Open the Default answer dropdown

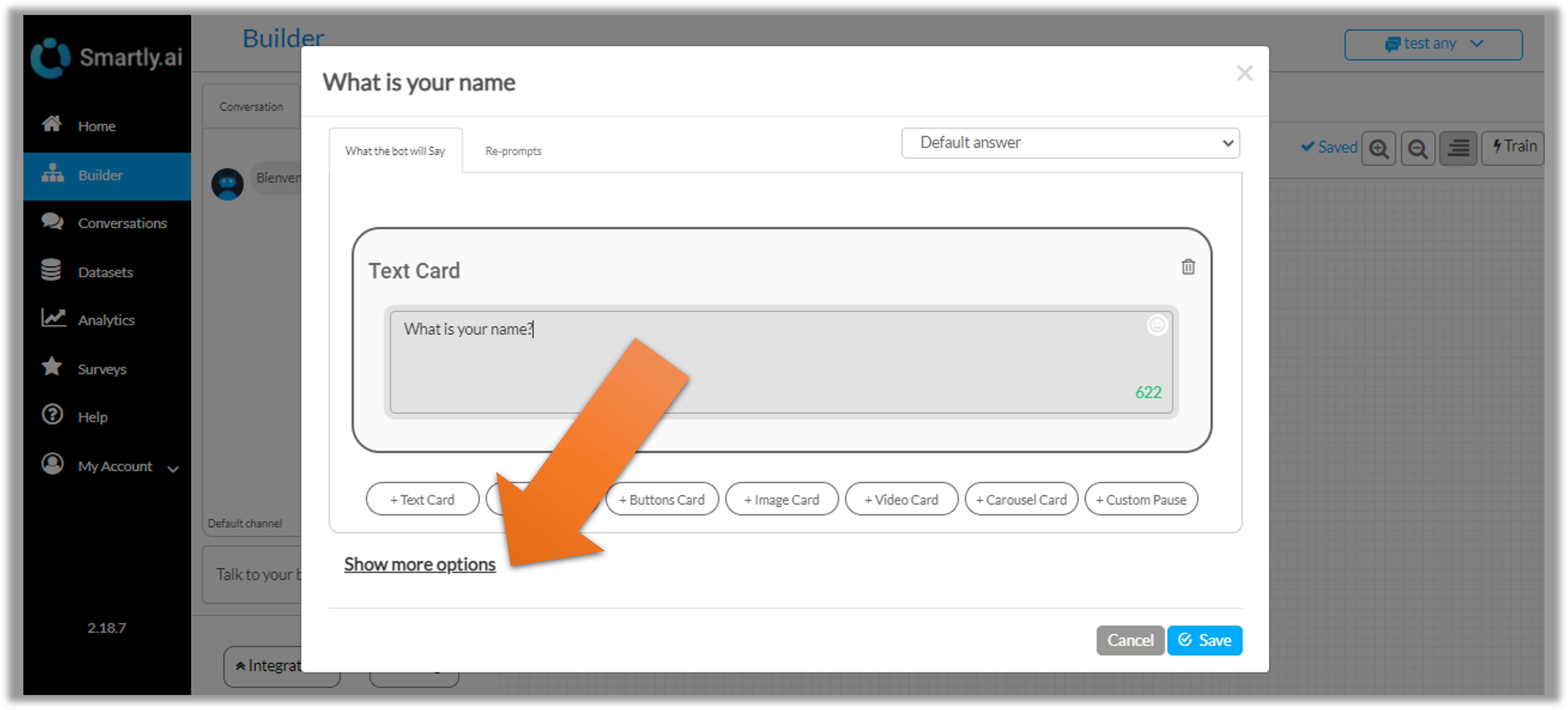tap(1070, 143)
